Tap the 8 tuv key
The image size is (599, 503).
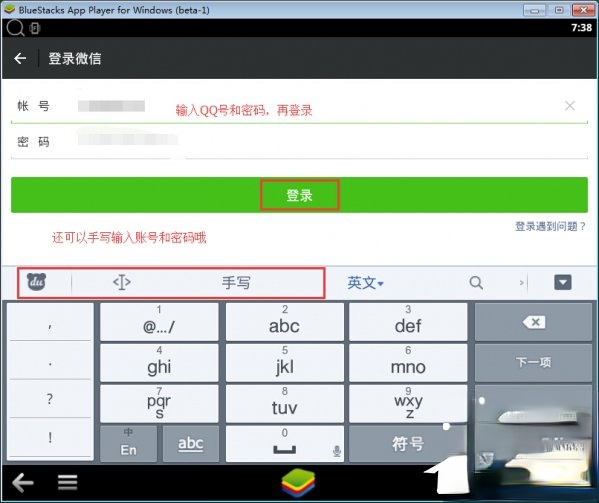pyautogui.click(x=285, y=404)
